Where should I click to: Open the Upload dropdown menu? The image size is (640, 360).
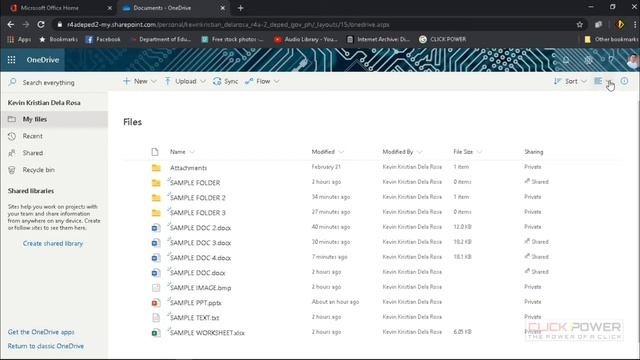pyautogui.click(x=185, y=81)
